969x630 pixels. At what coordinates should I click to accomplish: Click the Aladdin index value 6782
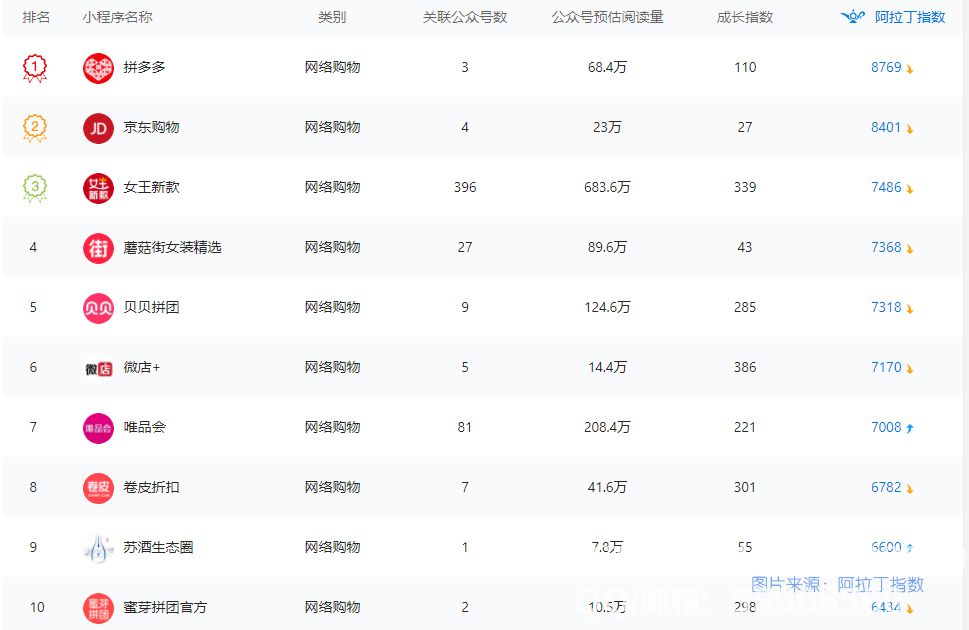pos(886,487)
